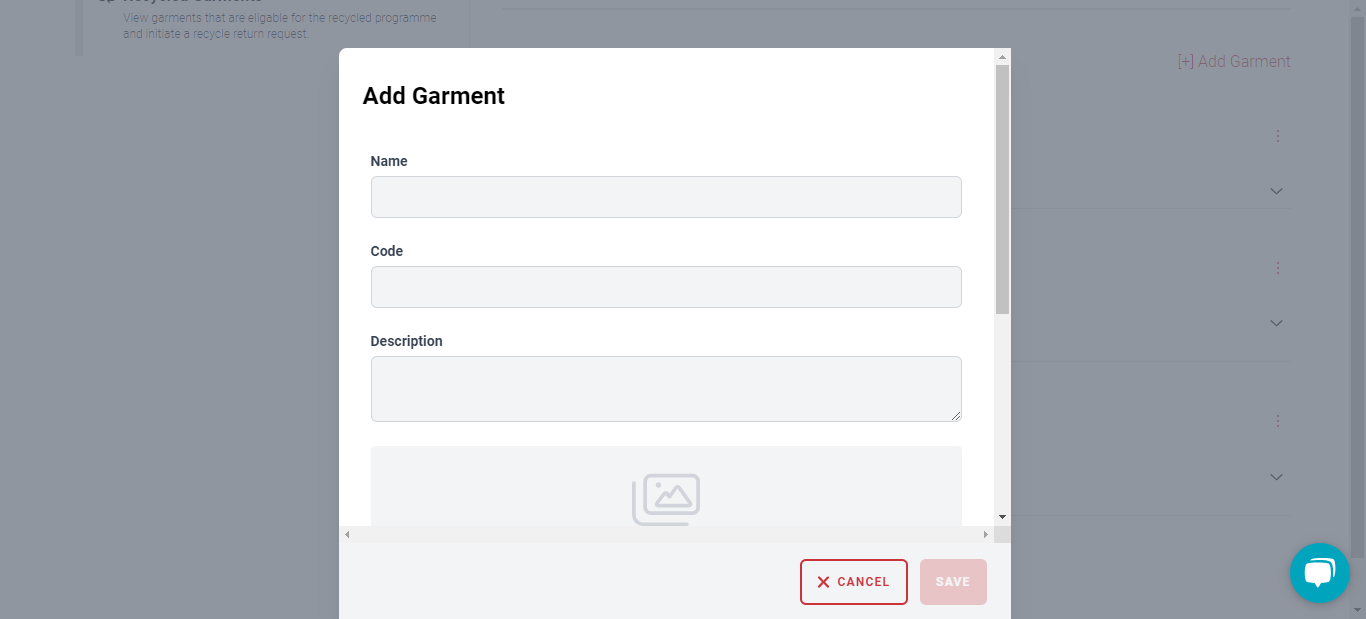1366x619 pixels.
Task: Expand the bottom garment row chevron
Action: coord(1276,477)
